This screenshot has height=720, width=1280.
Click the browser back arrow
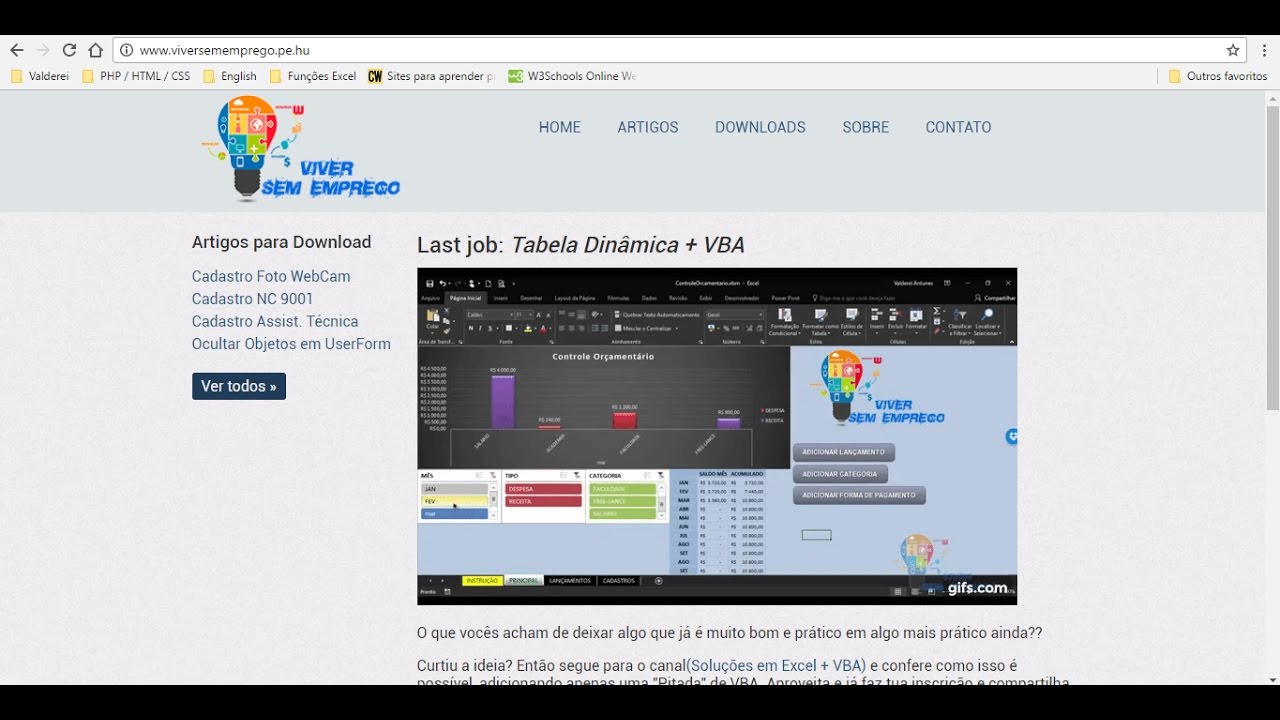pos(17,50)
